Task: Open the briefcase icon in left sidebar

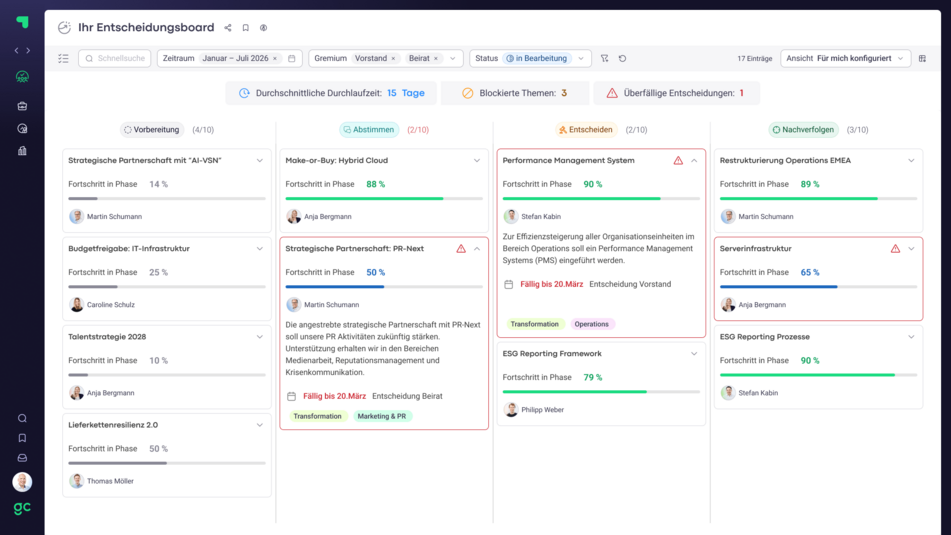Action: pyautogui.click(x=22, y=106)
